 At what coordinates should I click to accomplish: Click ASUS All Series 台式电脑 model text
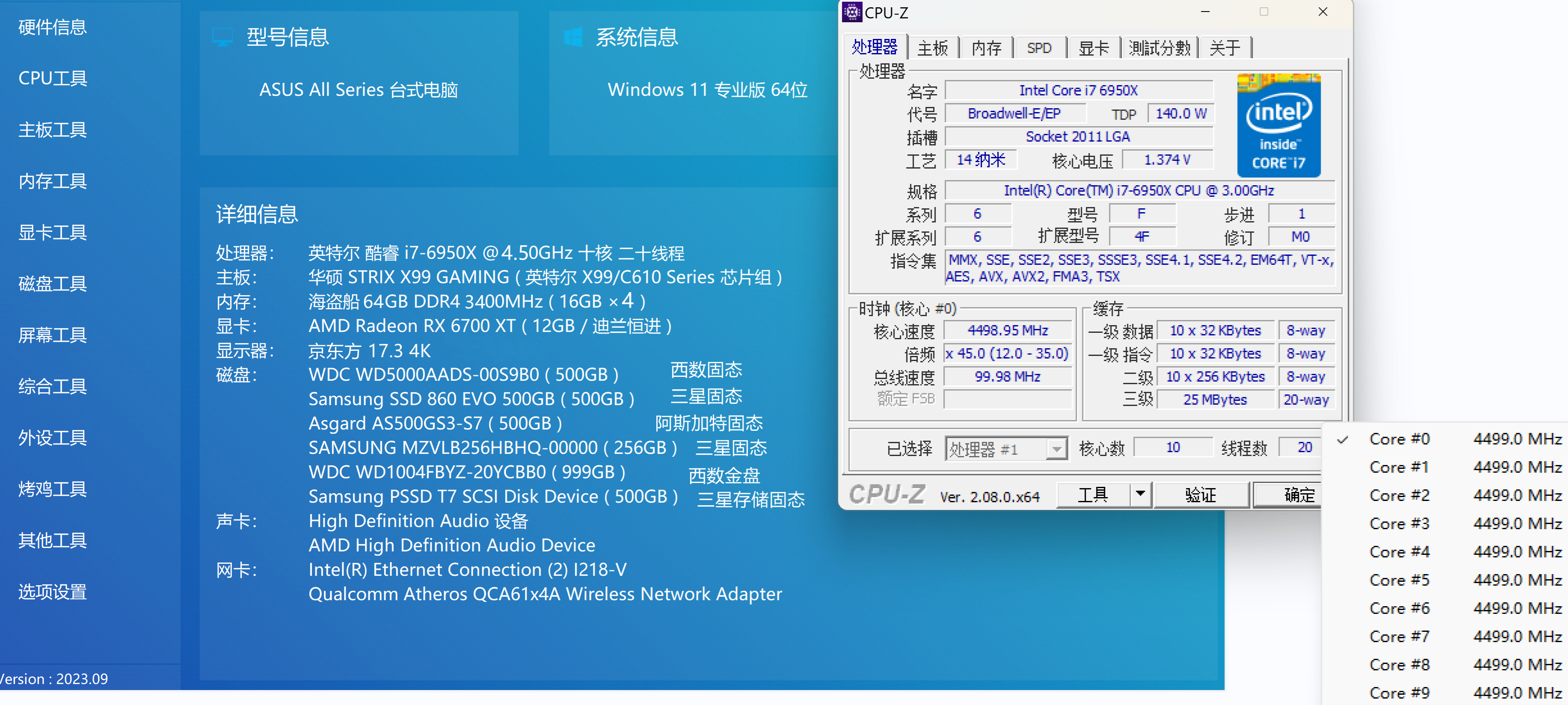point(359,89)
